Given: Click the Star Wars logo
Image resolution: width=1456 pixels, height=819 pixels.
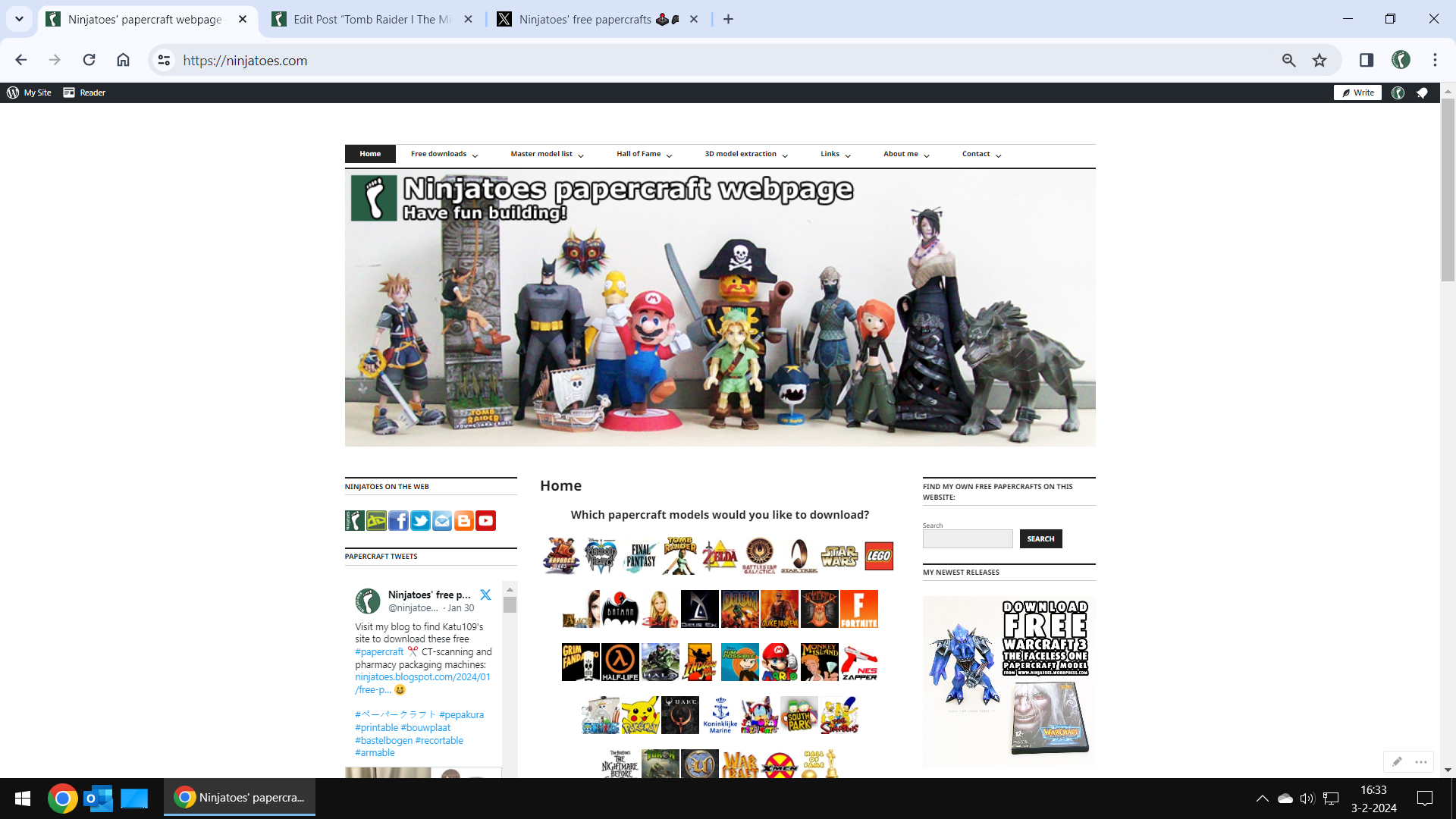Looking at the screenshot, I should [839, 556].
